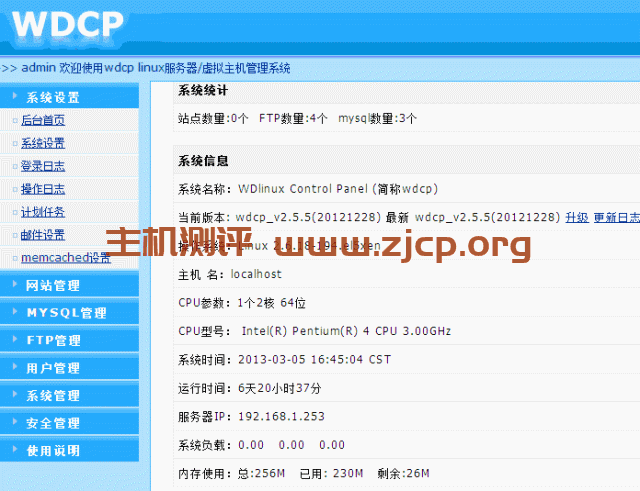Click the arrow icon beside MYSQL管理
This screenshot has height=491, width=640.
(x=15, y=311)
